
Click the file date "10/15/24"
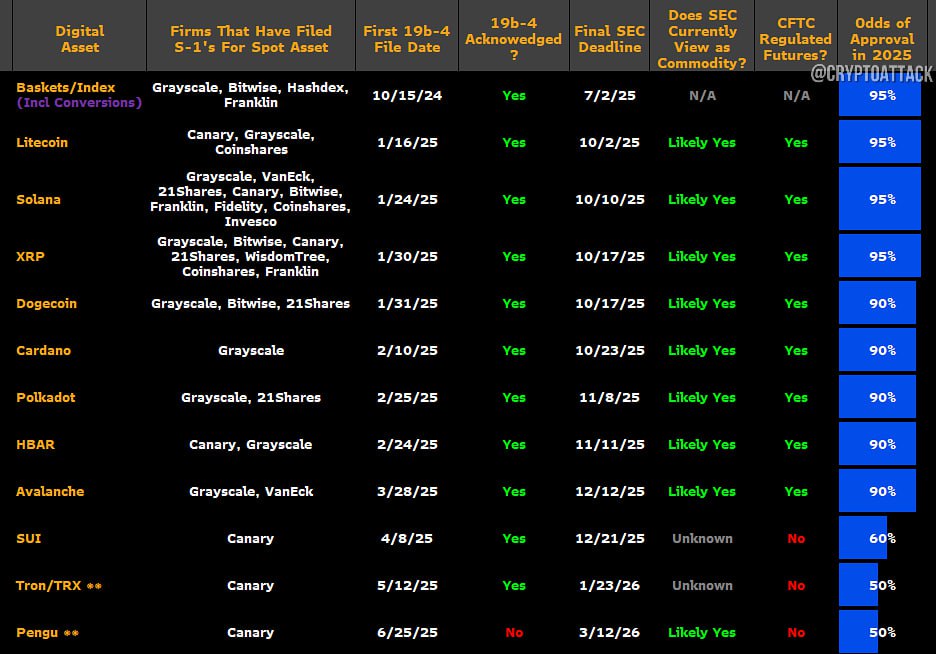point(407,95)
